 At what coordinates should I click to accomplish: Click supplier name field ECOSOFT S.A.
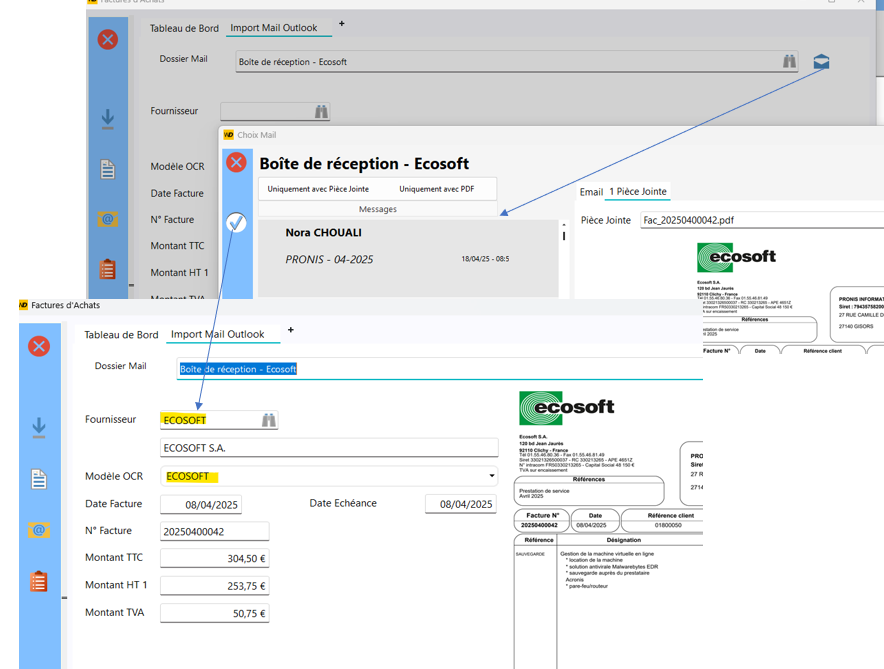coord(329,448)
